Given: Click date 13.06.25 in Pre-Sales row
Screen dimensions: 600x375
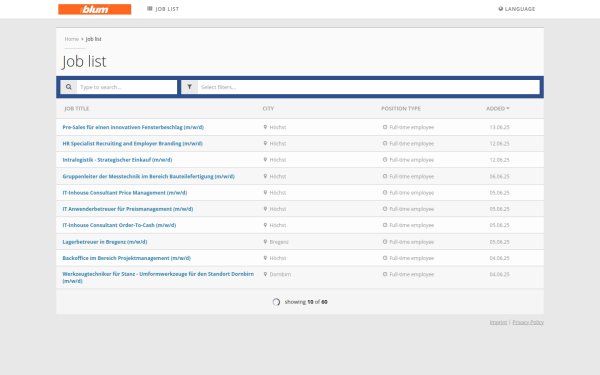Looking at the screenshot, I should pos(499,127).
